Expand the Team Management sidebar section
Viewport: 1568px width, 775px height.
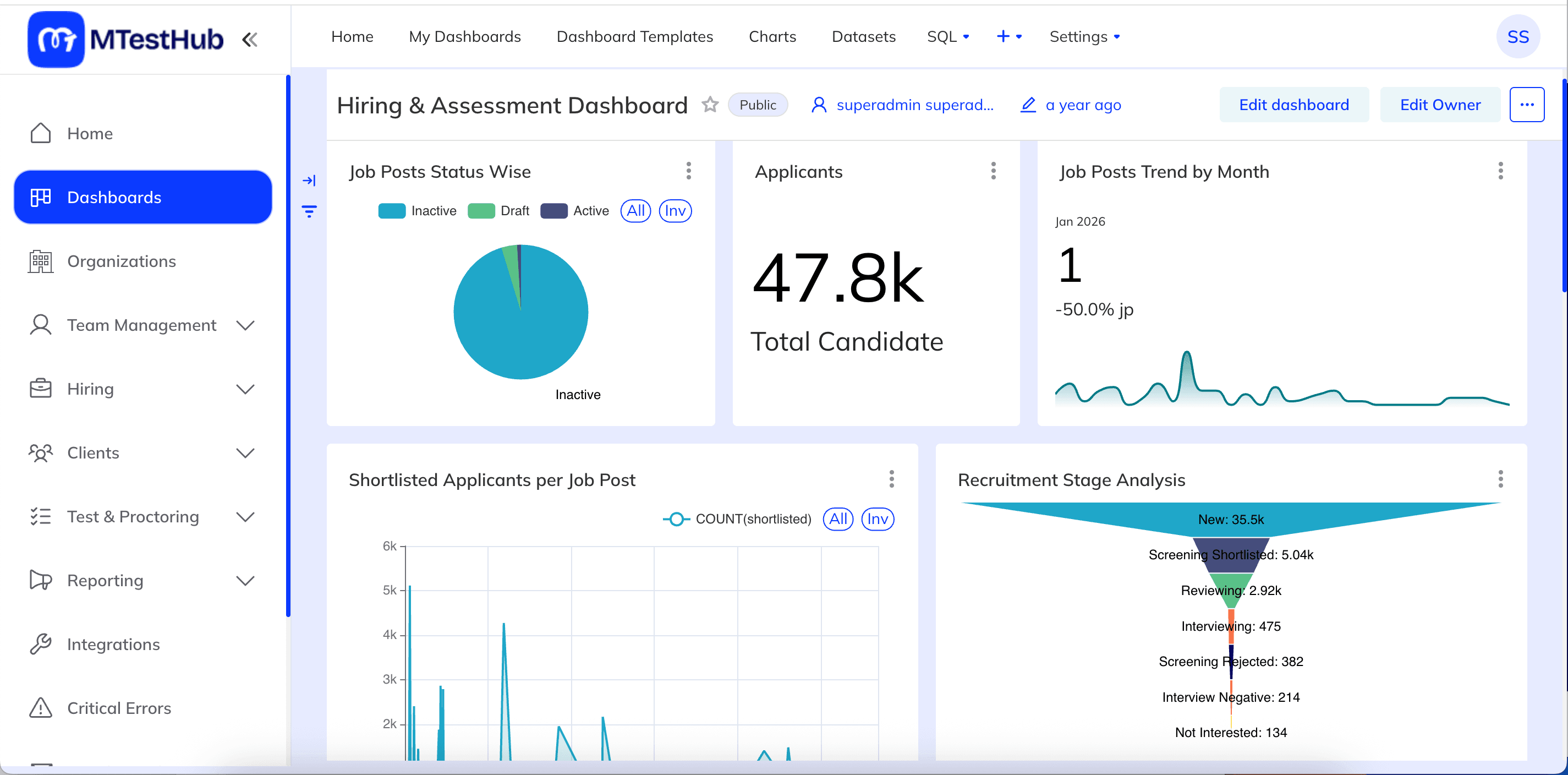pyautogui.click(x=245, y=325)
